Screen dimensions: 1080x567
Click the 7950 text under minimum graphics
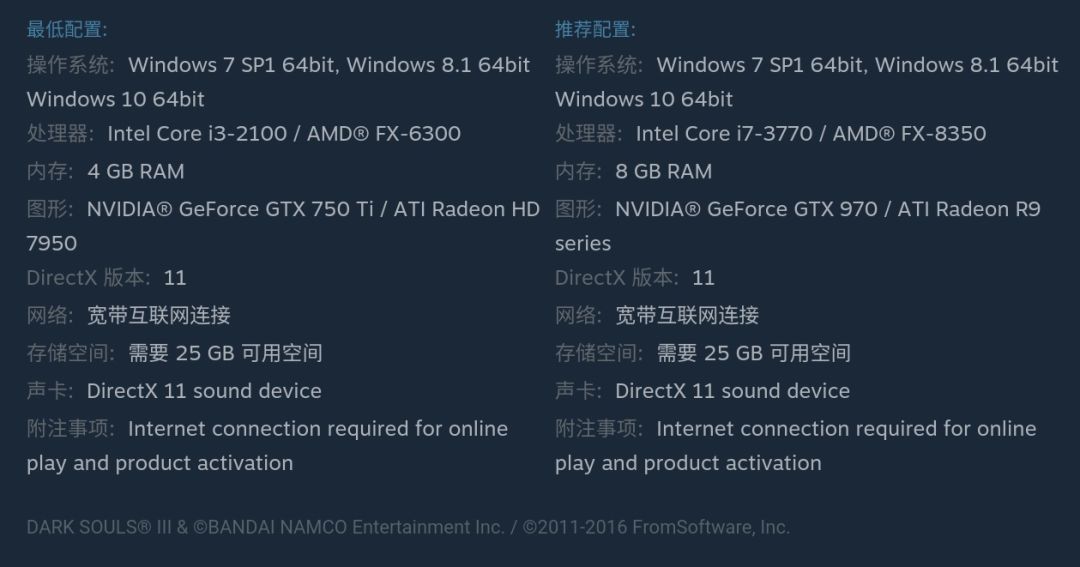(52, 244)
